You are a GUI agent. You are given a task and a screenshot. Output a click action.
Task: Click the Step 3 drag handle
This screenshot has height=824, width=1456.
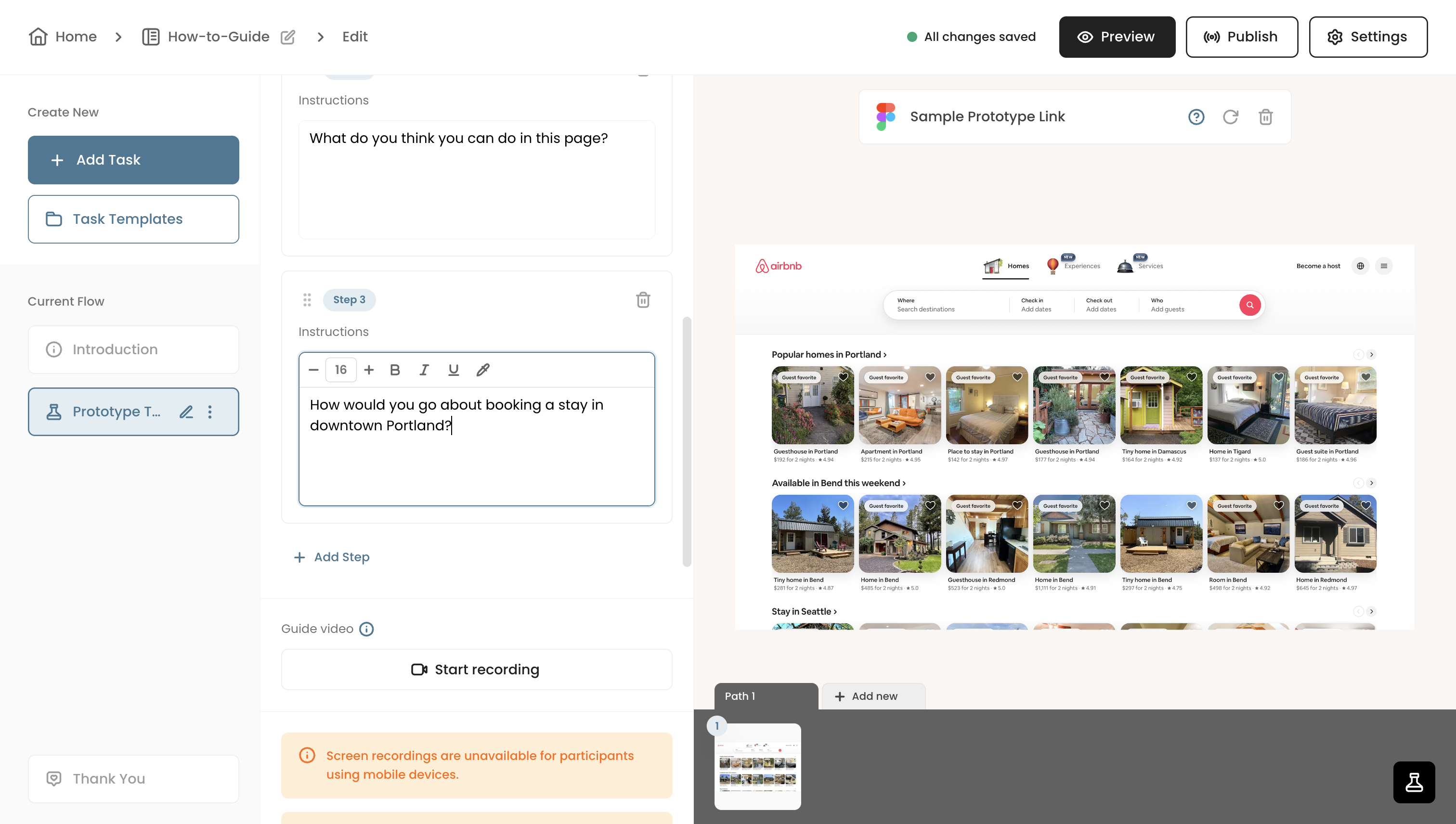307,299
